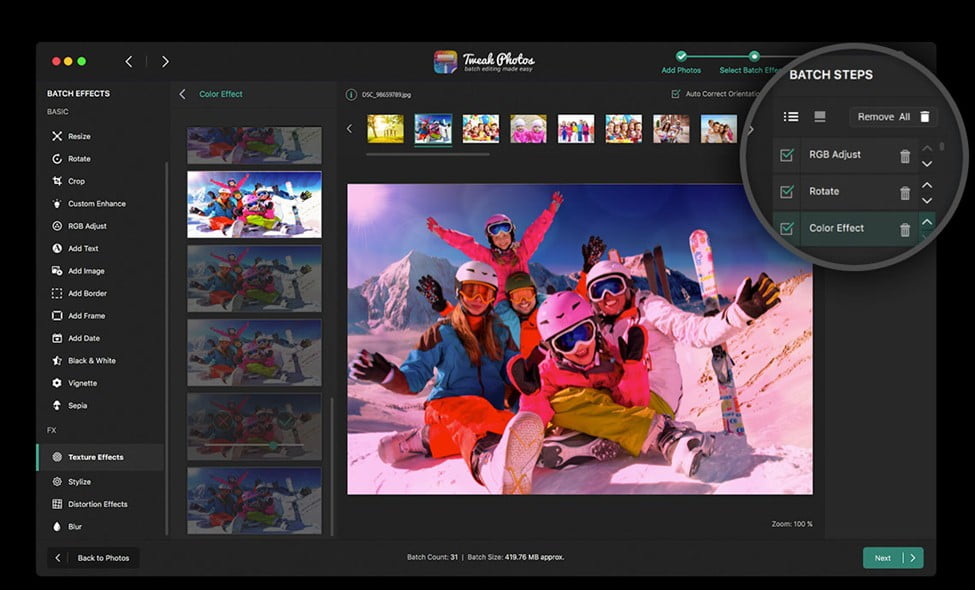The width and height of the screenshot is (975, 590).
Task: Select the Add Border icon
Action: point(57,293)
